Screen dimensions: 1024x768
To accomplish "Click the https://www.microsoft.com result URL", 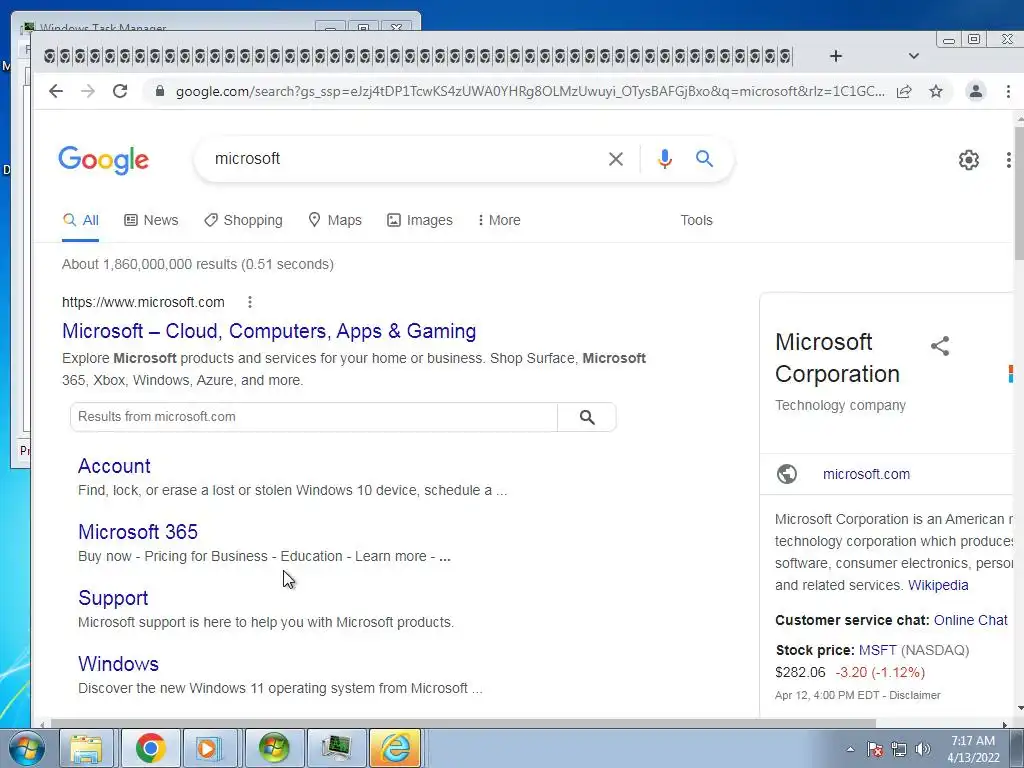I will (x=143, y=302).
